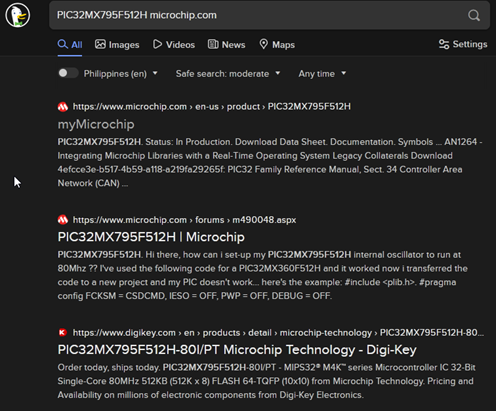Image resolution: width=496 pixels, height=411 pixels.
Task: Click the microchip.com product PIC32MX795F512H URL
Action: point(212,107)
